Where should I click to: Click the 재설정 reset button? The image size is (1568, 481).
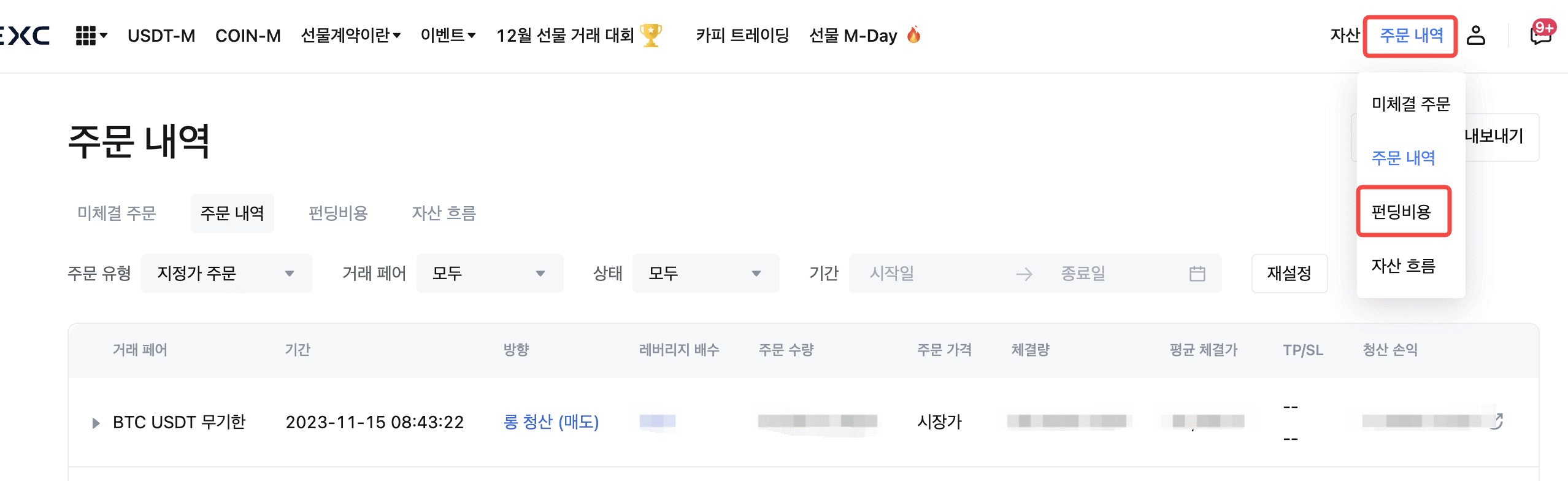(1289, 274)
